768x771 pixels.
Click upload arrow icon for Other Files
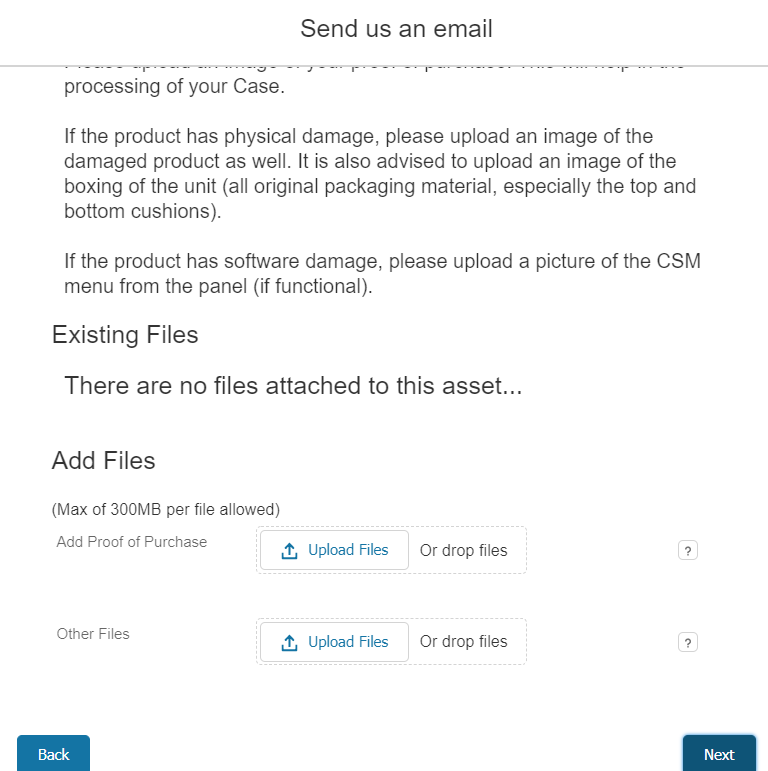point(290,643)
